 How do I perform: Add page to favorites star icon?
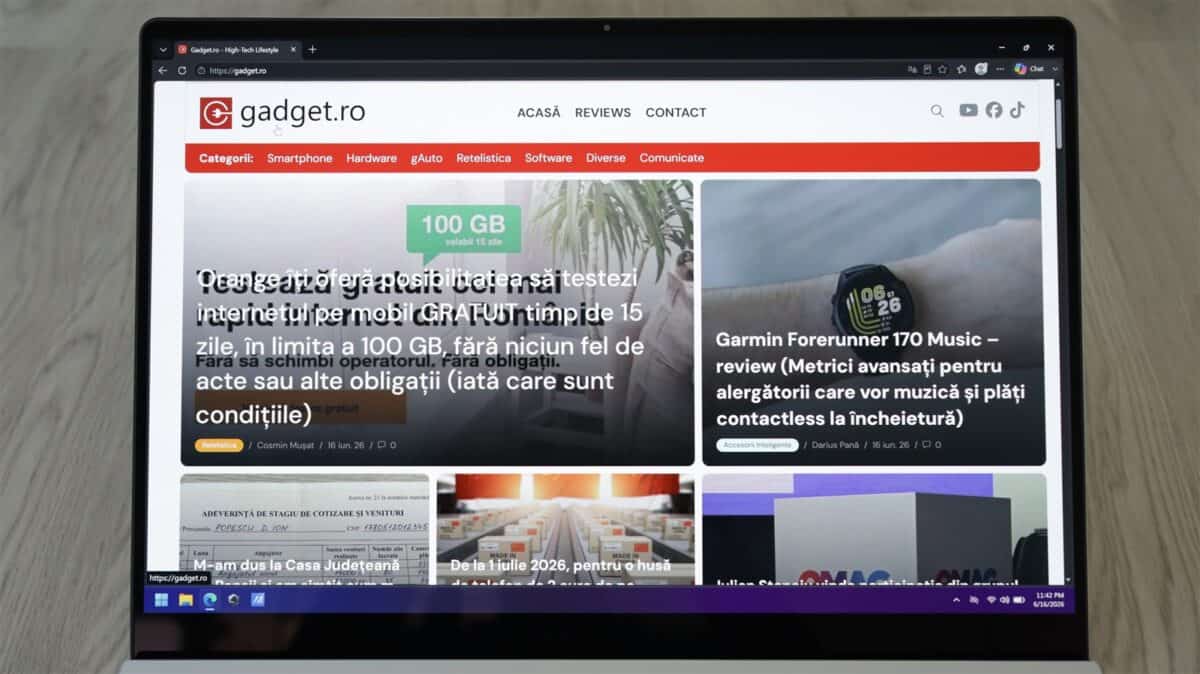[943, 70]
